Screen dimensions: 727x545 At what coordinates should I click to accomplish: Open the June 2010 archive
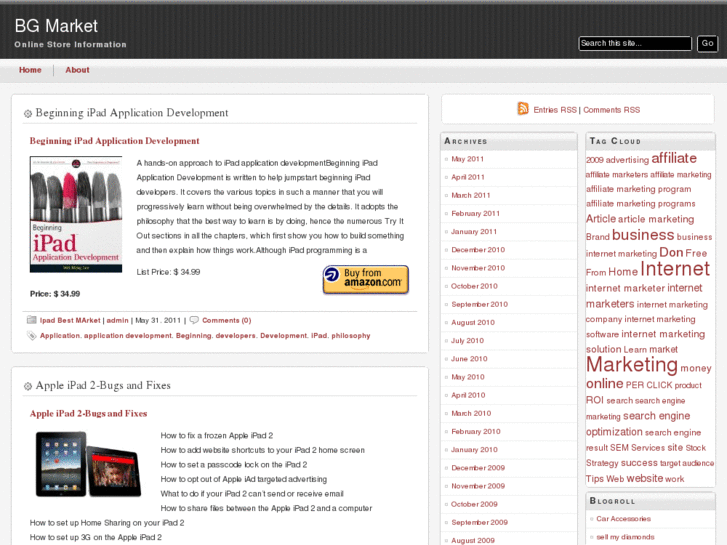[469, 359]
